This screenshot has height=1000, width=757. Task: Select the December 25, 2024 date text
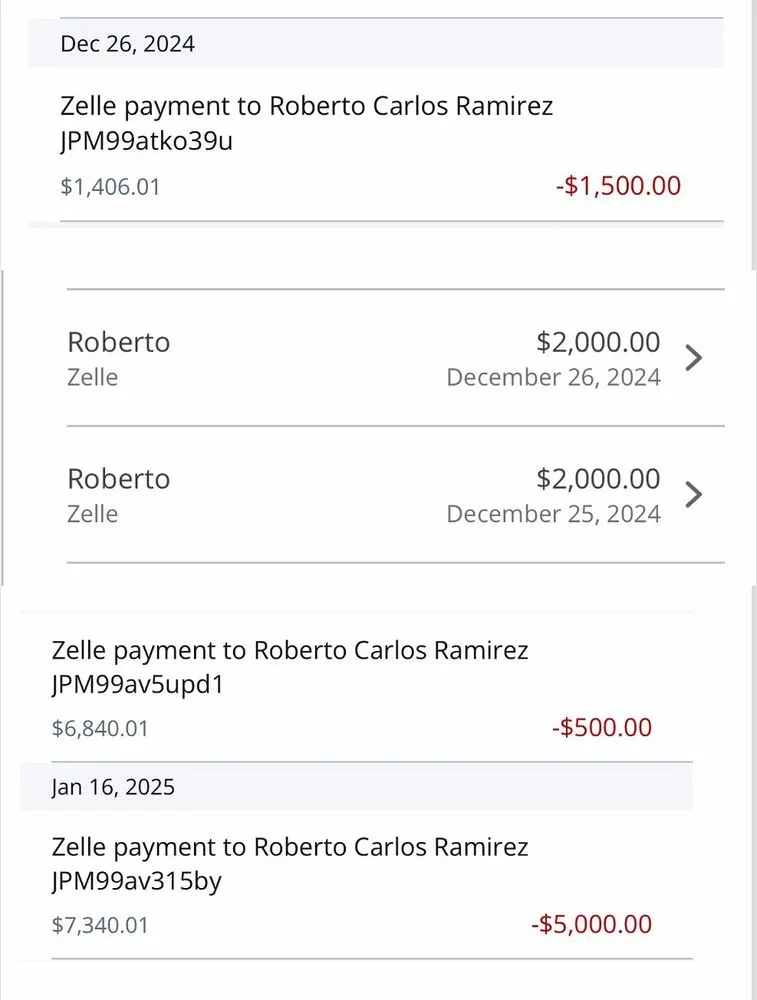coord(553,514)
